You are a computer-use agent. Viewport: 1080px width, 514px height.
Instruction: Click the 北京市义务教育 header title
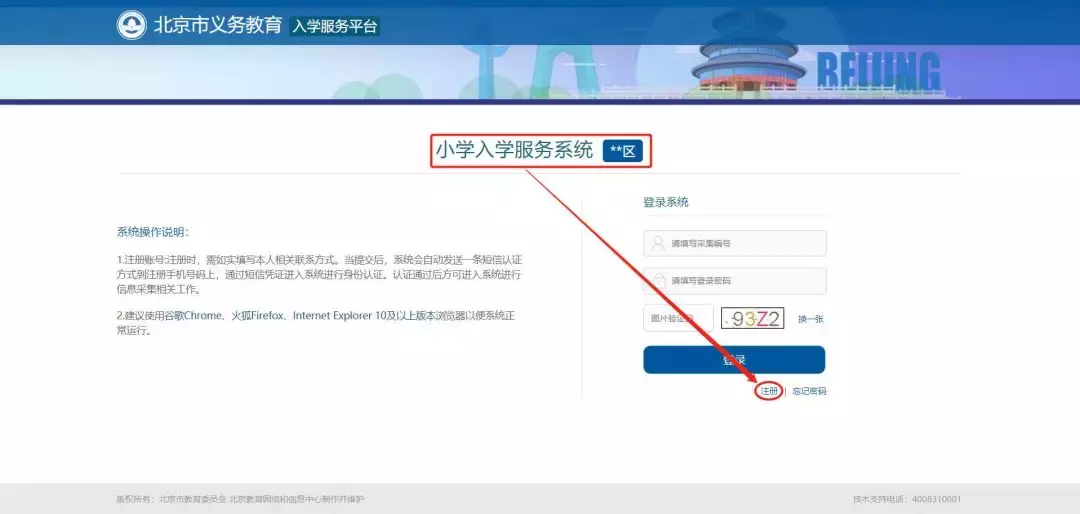point(218,25)
